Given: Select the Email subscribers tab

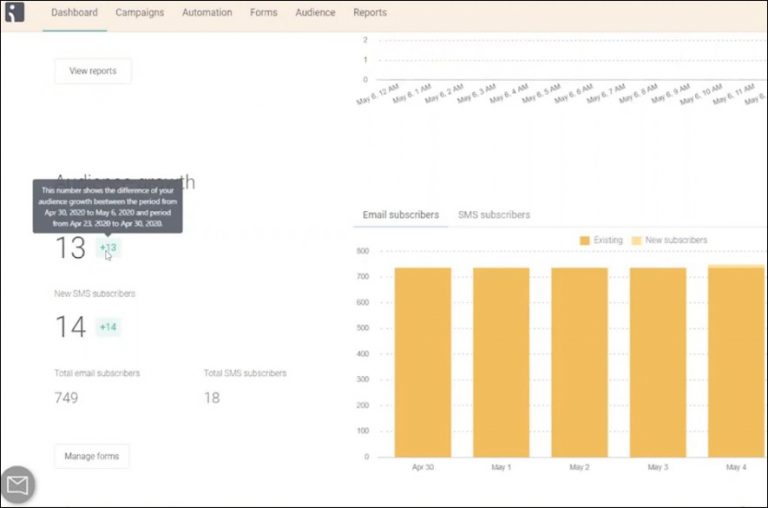Looking at the screenshot, I should [x=400, y=215].
